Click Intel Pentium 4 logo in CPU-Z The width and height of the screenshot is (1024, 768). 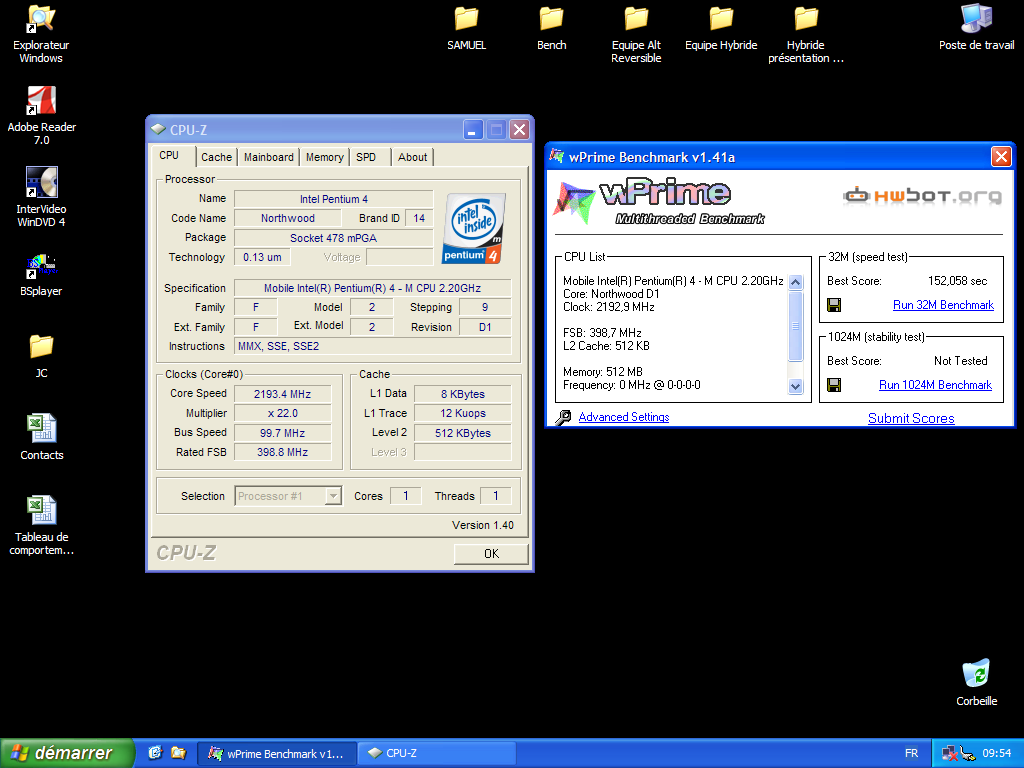click(x=473, y=229)
